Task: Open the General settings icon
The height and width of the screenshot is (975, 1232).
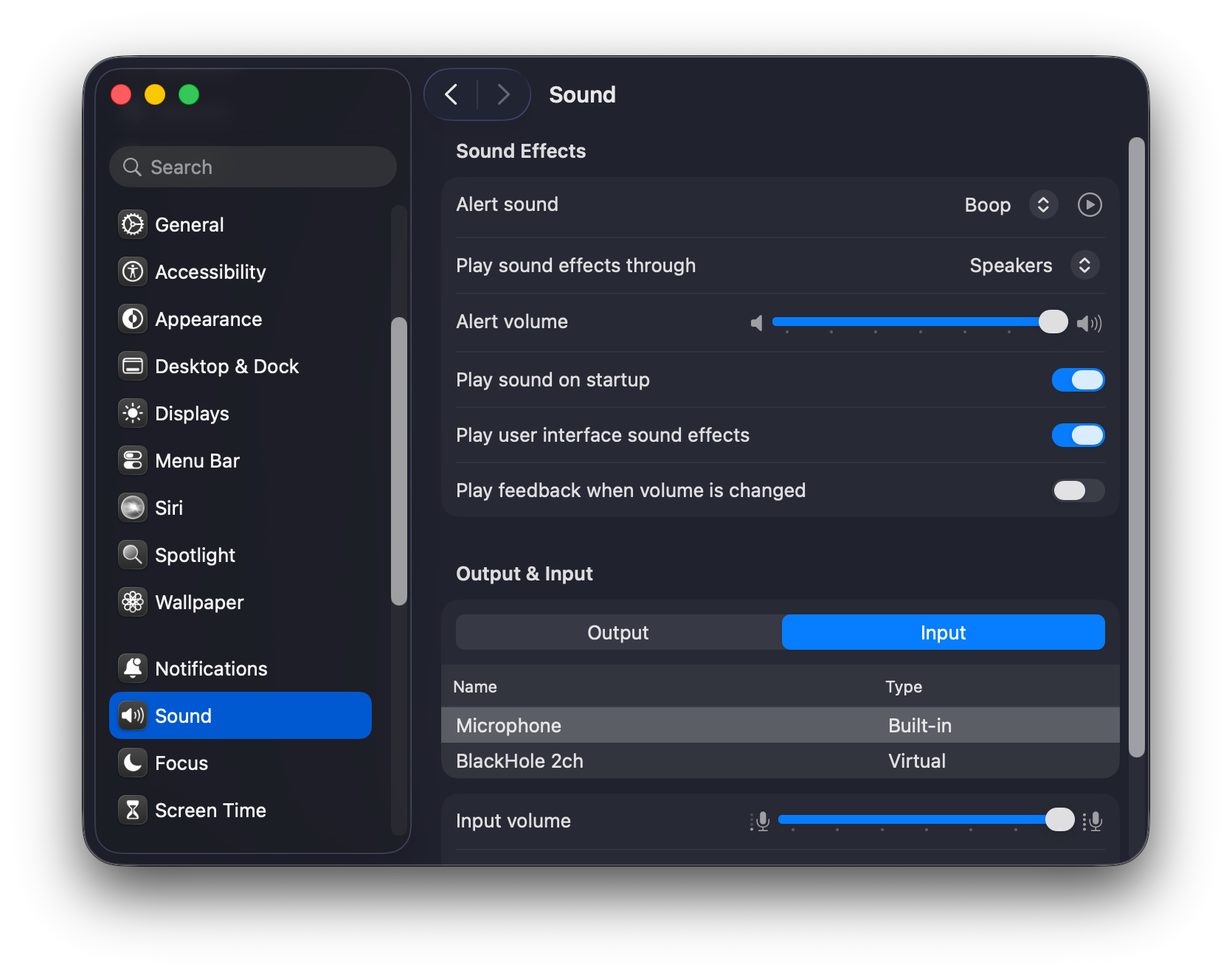Action: (133, 224)
